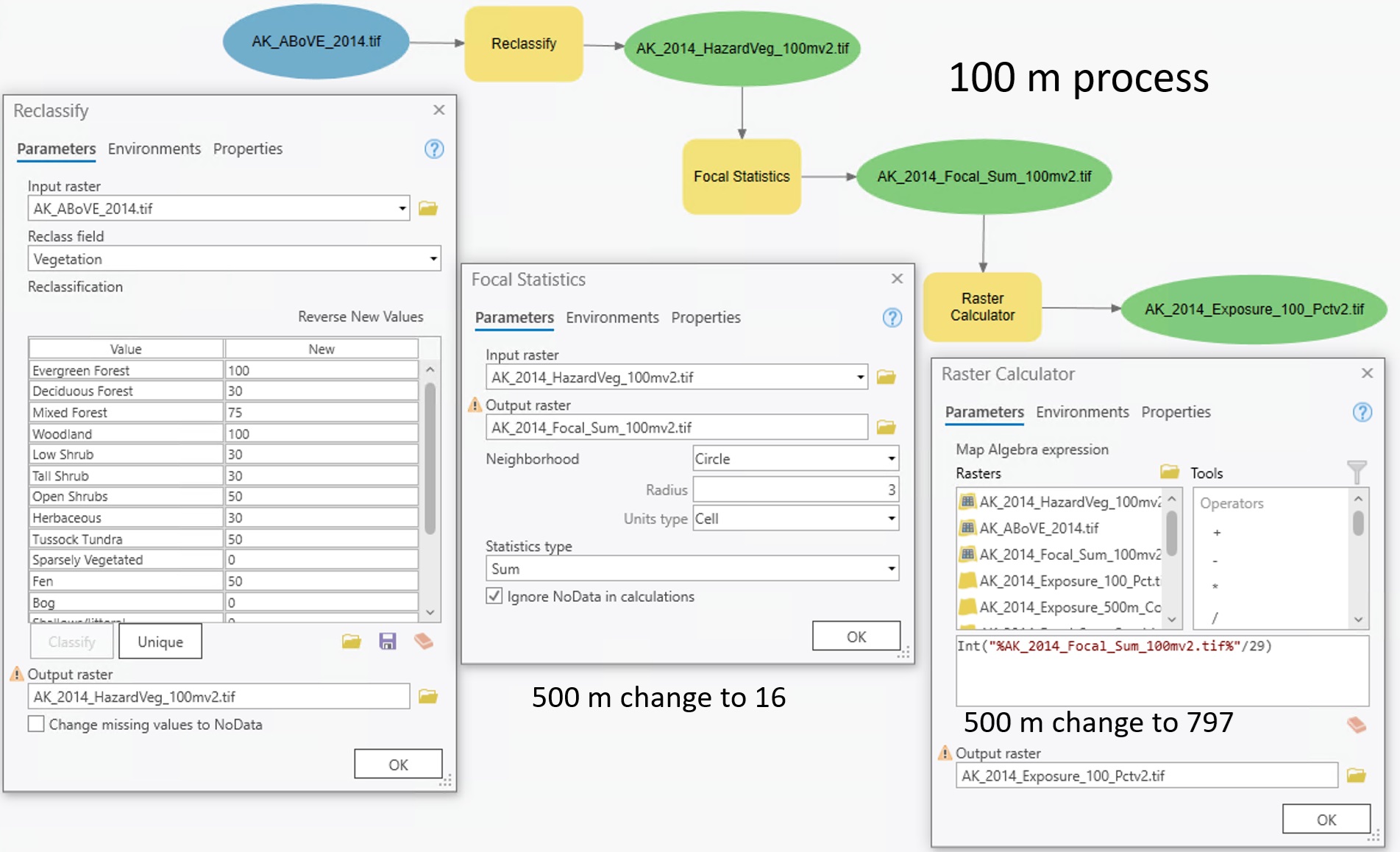Click the filter icon above Tools list
Image resolution: width=1400 pixels, height=852 pixels.
coord(1356,472)
